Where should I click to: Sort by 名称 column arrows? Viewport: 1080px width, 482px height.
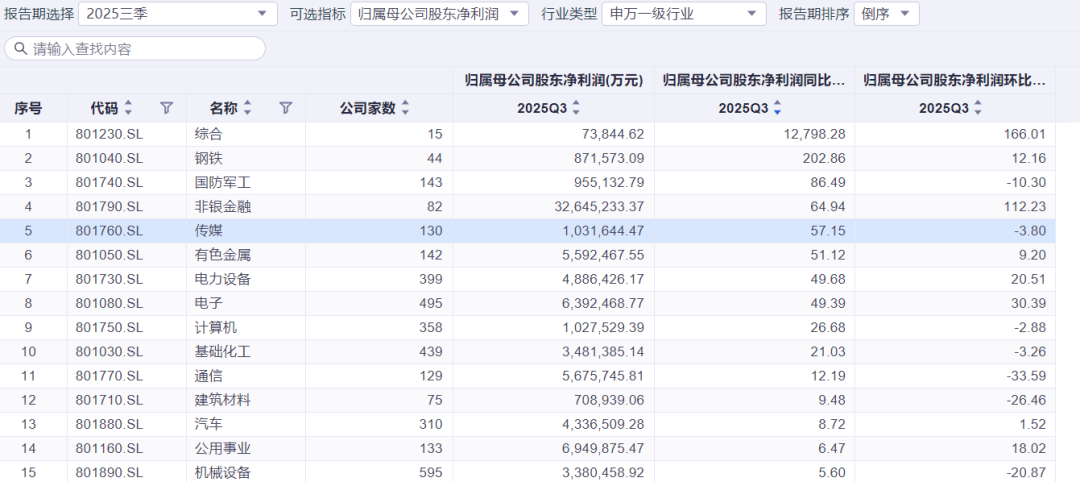248,108
